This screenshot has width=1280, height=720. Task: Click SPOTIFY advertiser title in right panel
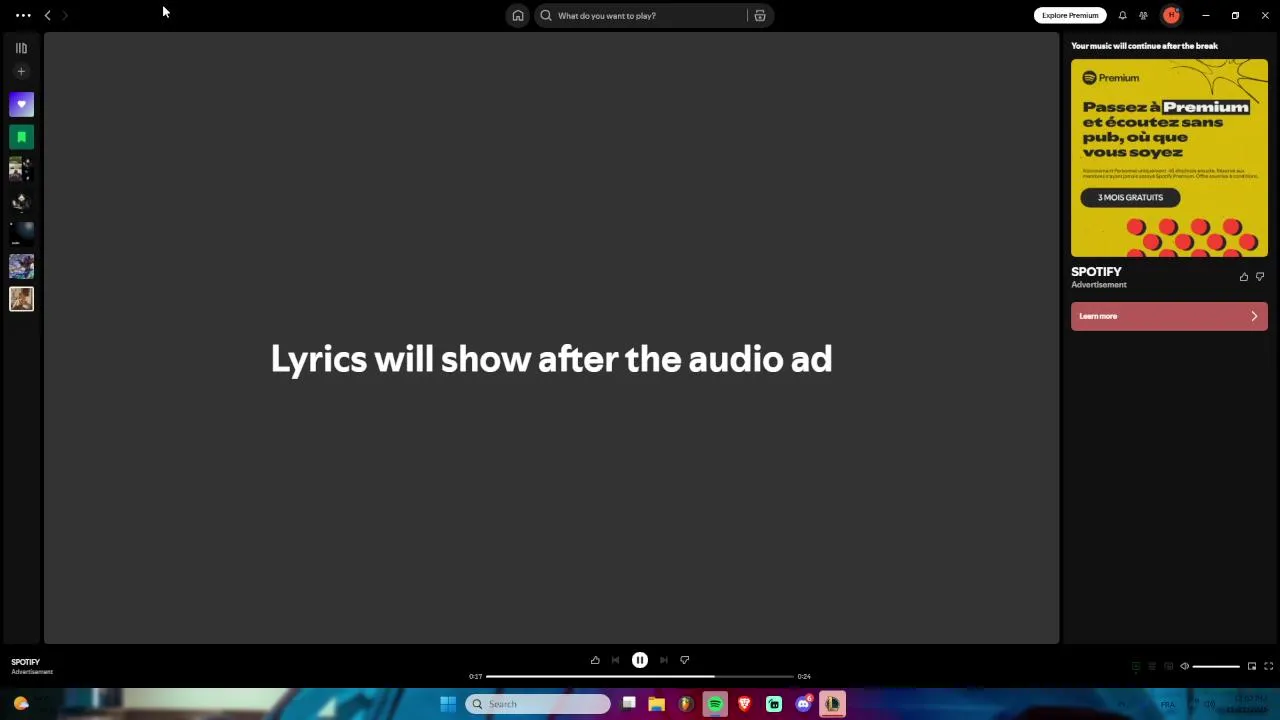point(1096,272)
